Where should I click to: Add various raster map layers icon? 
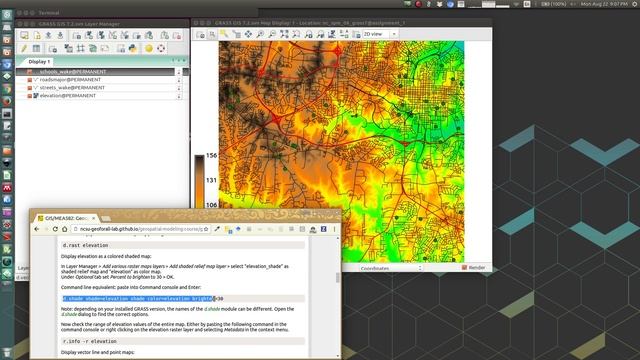[x=101, y=36]
